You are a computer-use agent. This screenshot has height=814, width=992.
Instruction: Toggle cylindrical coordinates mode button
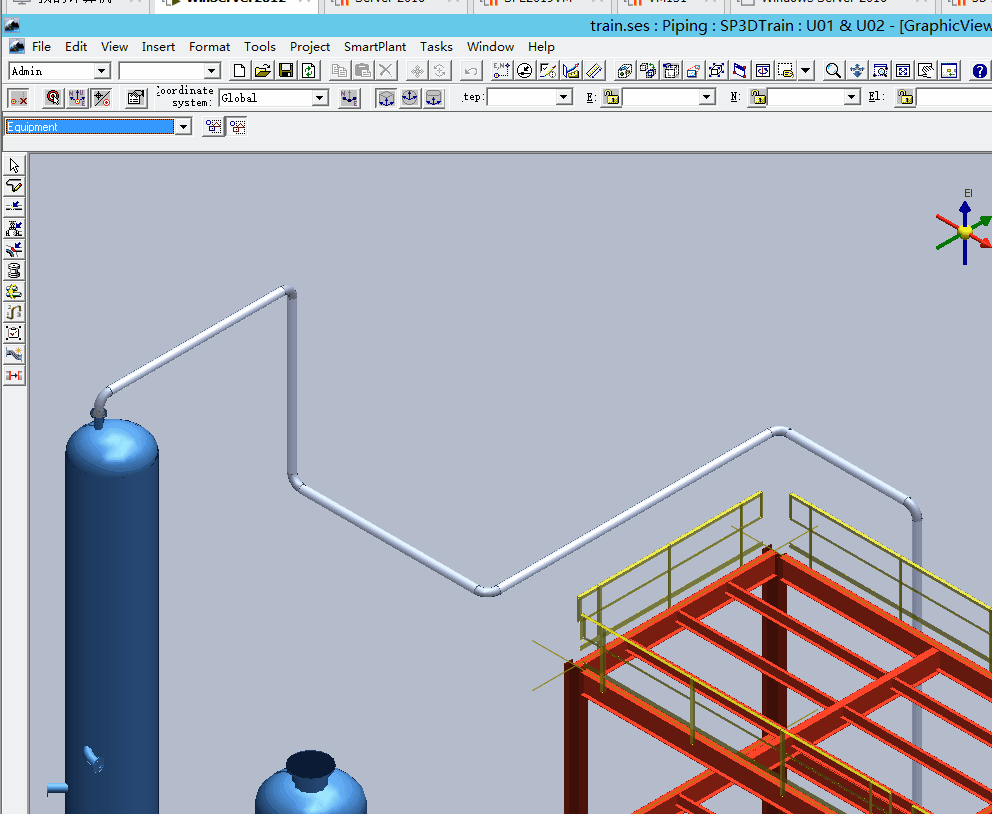point(434,98)
